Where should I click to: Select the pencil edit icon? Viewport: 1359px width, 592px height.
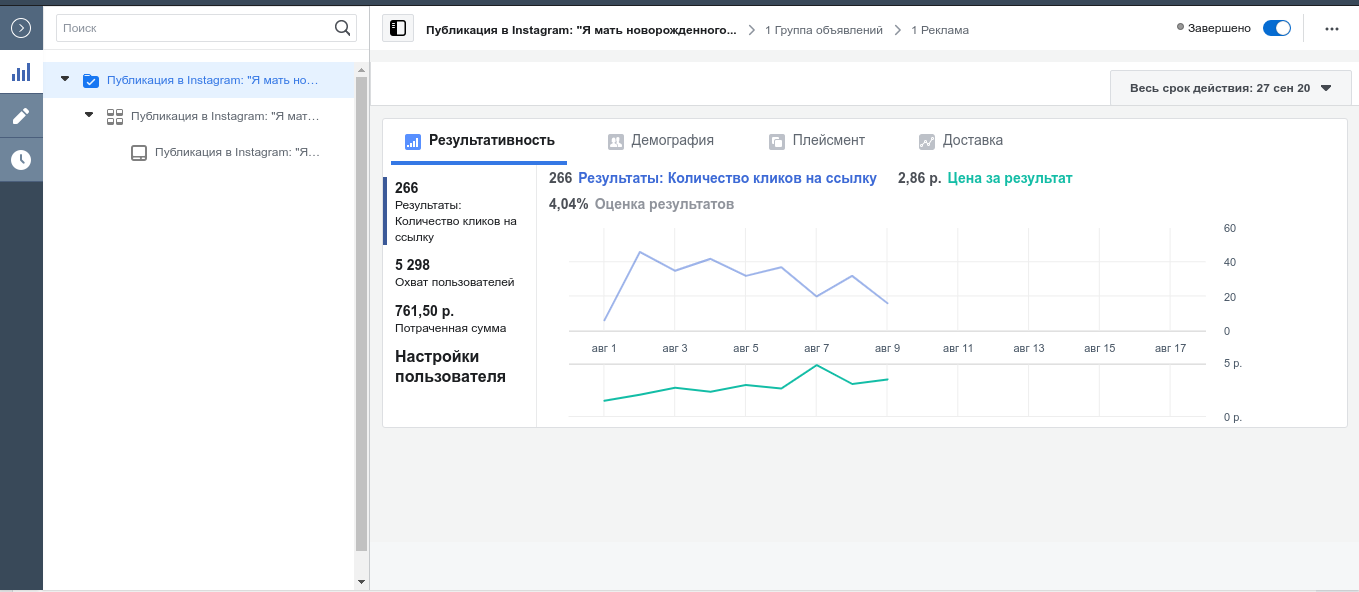click(21, 116)
